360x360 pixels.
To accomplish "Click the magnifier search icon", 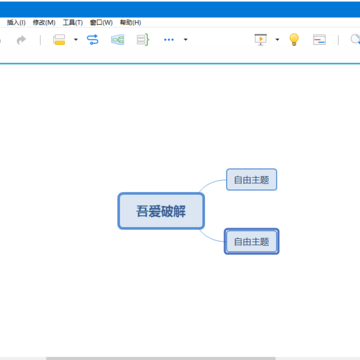I will point(355,40).
